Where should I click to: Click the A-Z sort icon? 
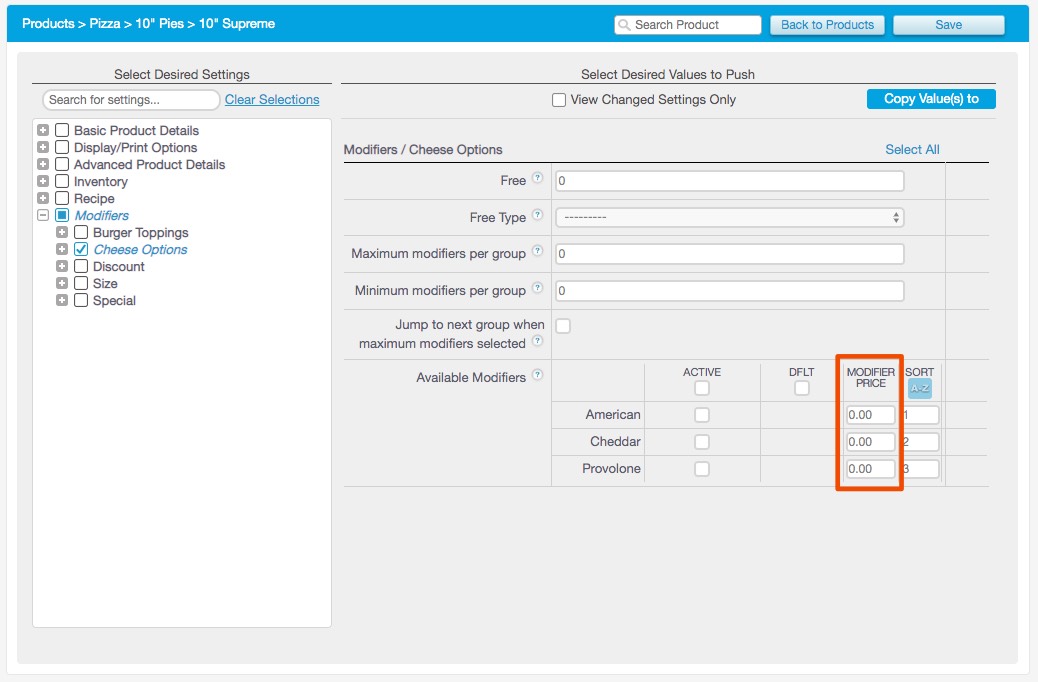pos(919,387)
